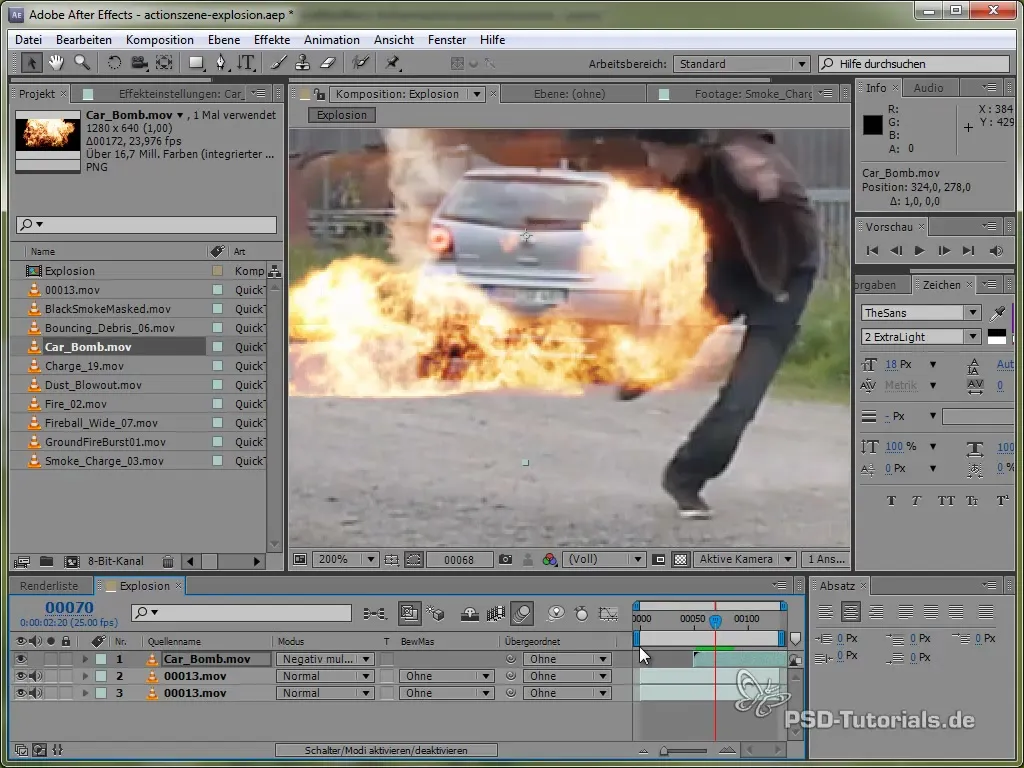Step to next frame in Vorschau panel
Image resolution: width=1024 pixels, height=768 pixels.
(x=944, y=251)
